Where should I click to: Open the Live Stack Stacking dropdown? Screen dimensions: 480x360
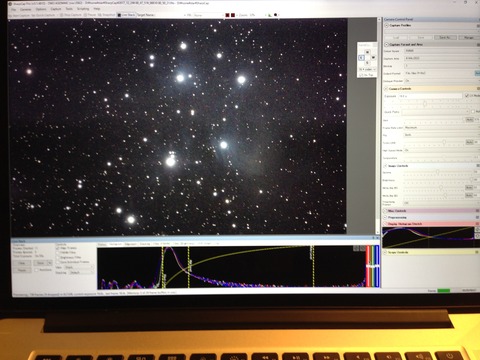[x=82, y=273]
